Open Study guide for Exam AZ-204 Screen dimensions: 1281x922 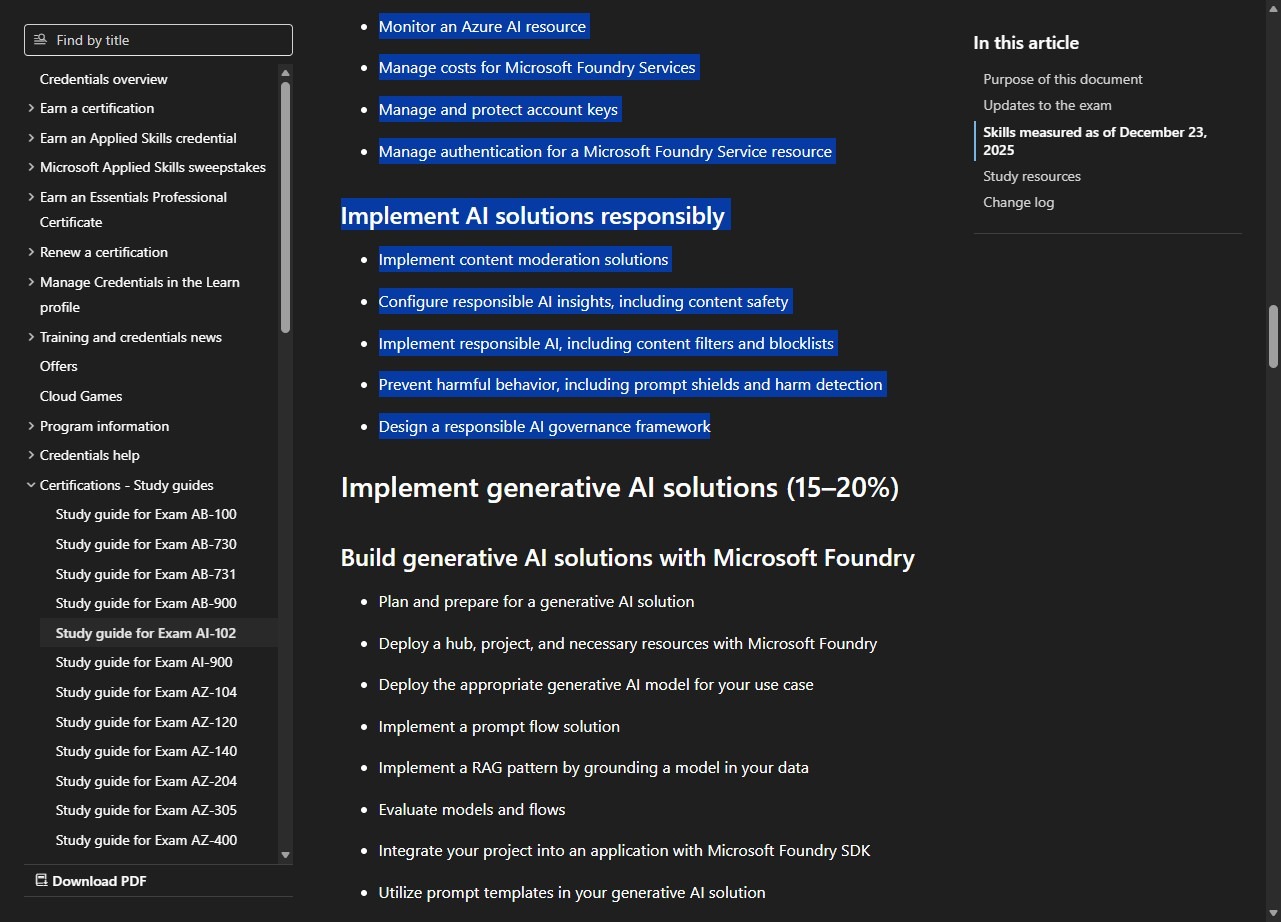point(146,781)
